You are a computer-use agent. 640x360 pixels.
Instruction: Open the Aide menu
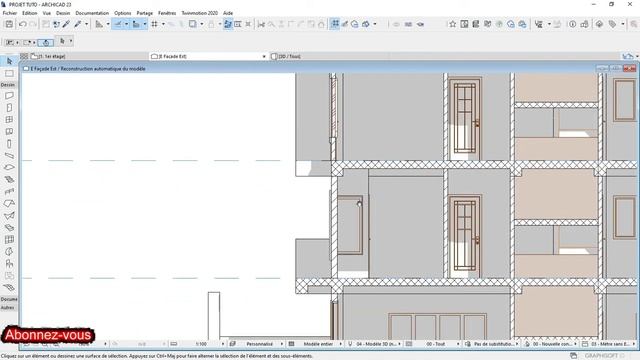coord(228,13)
